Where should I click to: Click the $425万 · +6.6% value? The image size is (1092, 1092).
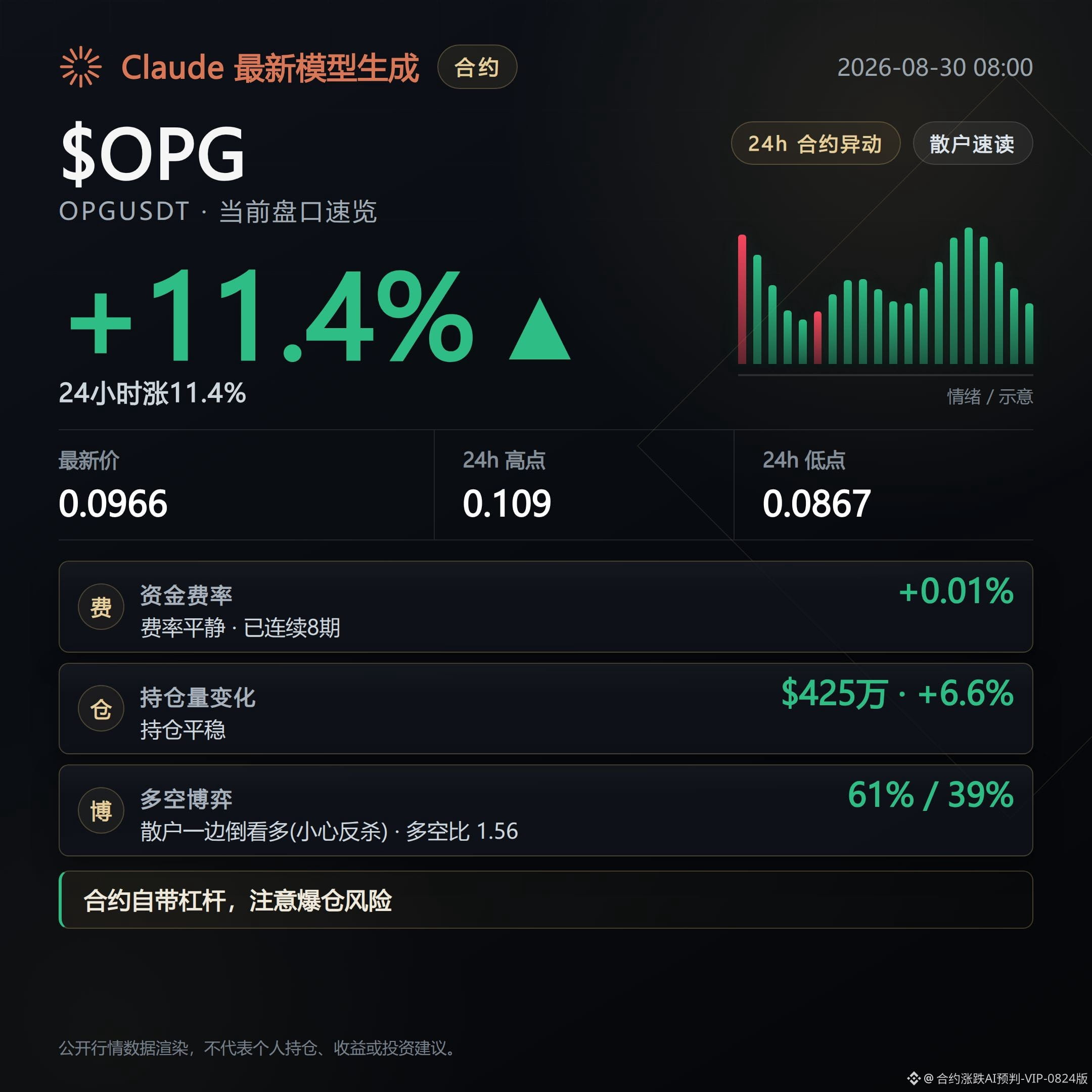(x=898, y=694)
